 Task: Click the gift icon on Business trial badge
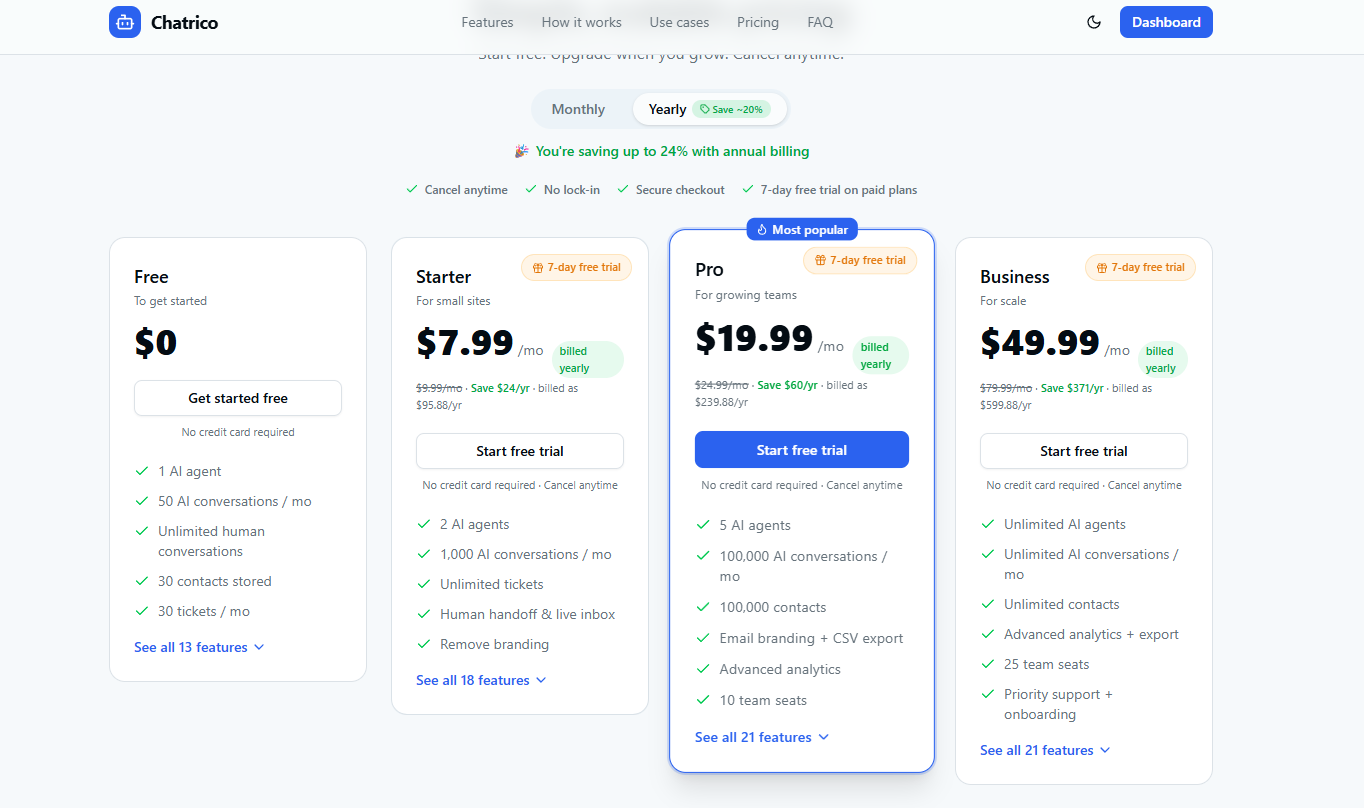(1102, 268)
